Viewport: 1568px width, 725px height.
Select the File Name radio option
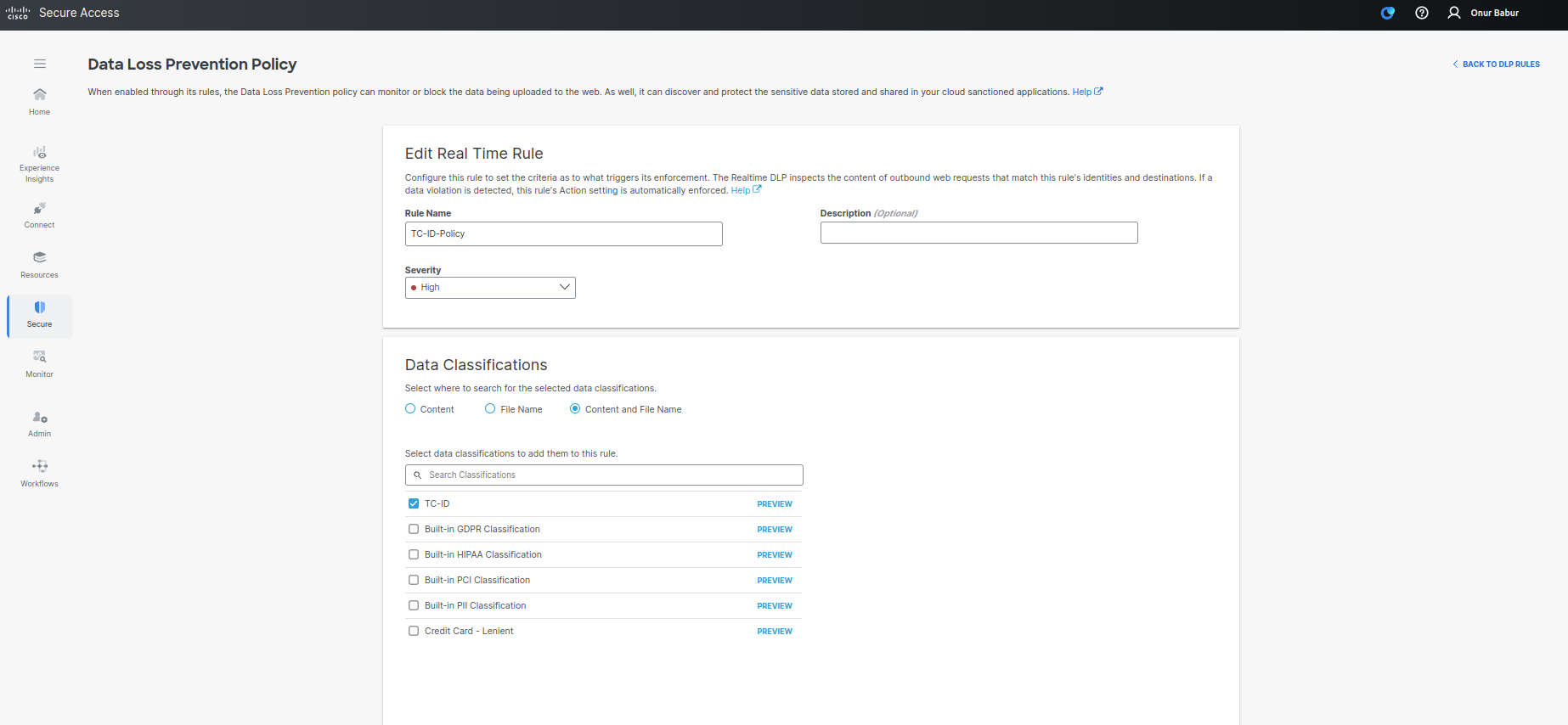coord(490,409)
